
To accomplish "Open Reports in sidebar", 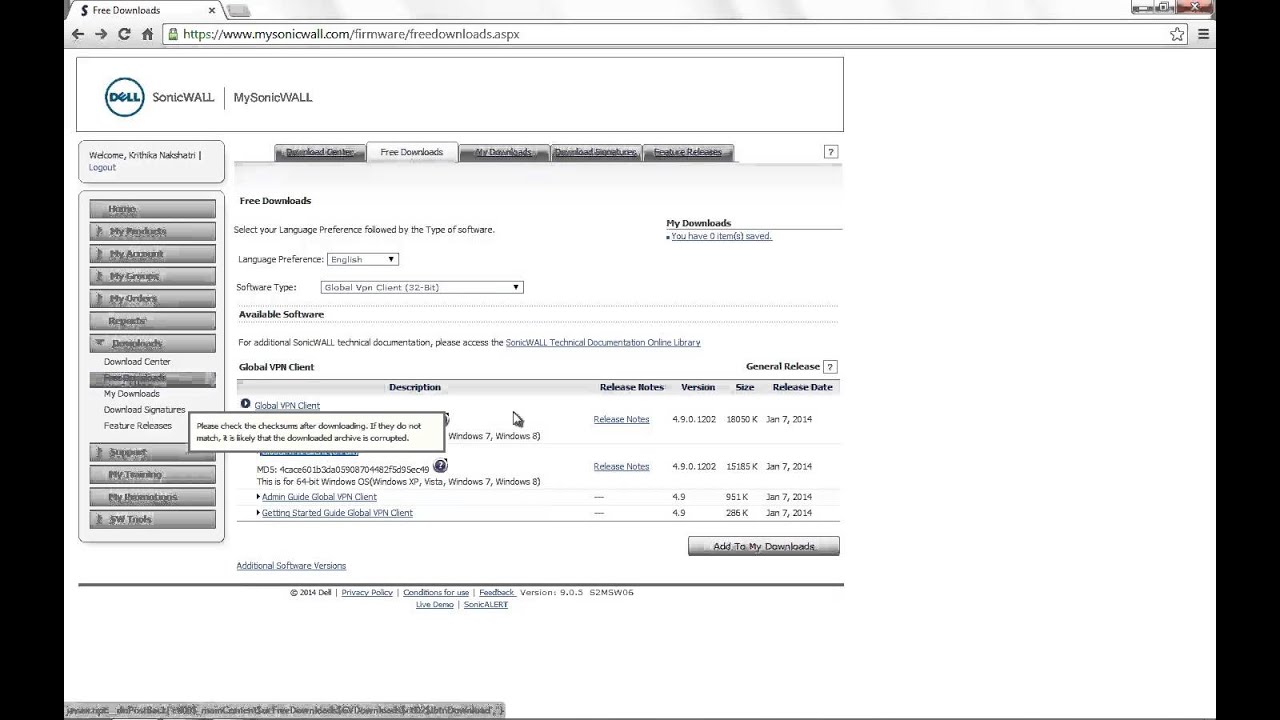I will 152,321.
